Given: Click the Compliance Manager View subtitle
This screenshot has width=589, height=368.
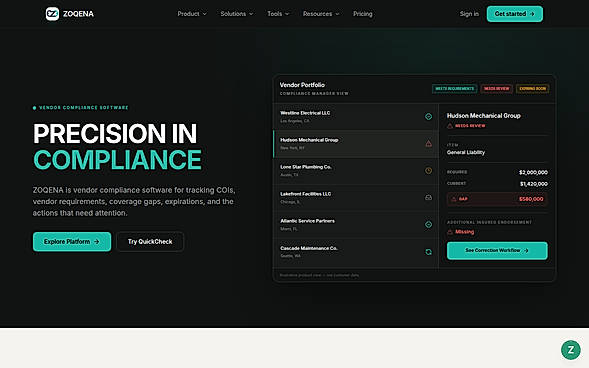Looking at the screenshot, I should [x=314, y=94].
